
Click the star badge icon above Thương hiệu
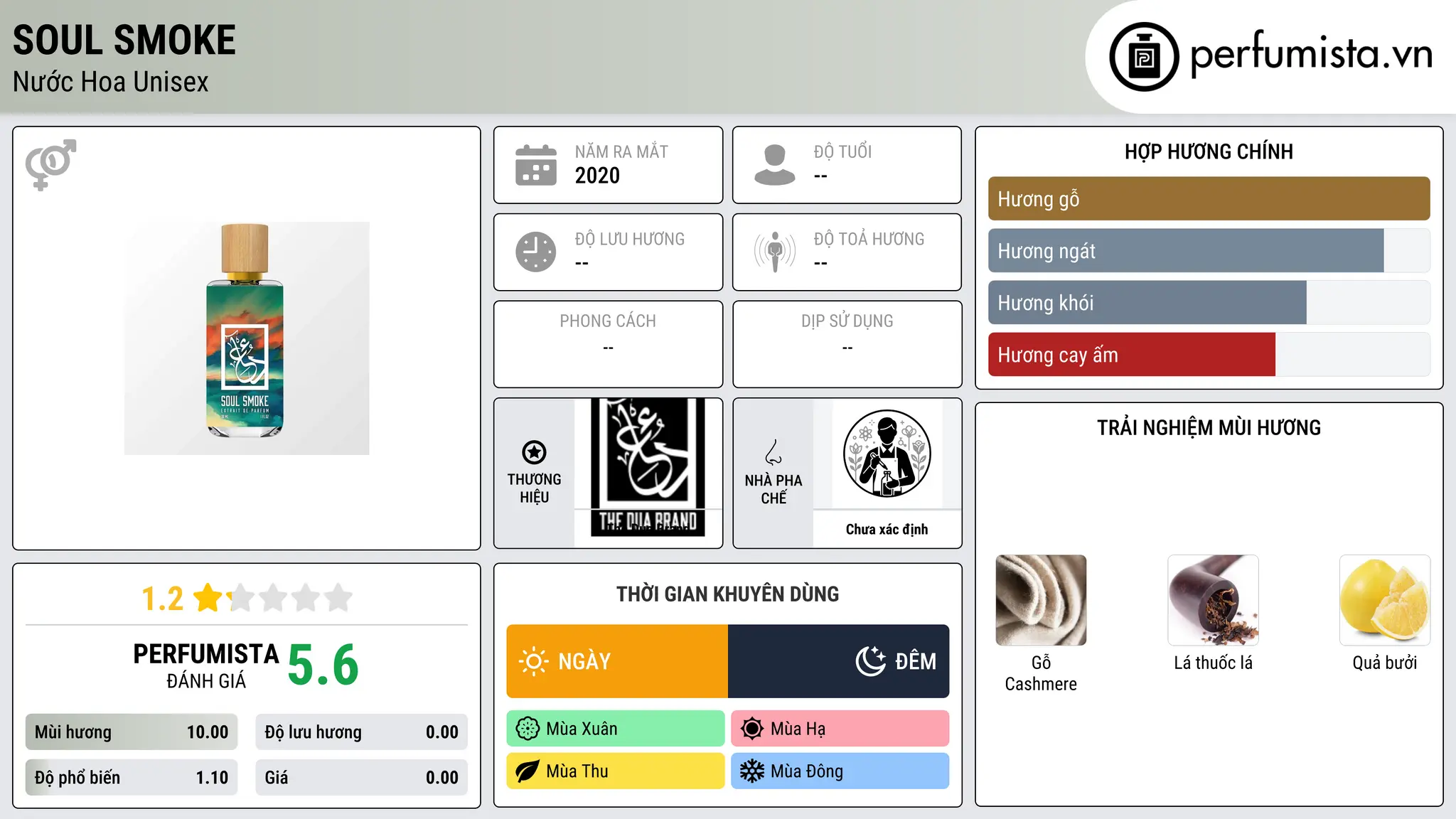534,452
